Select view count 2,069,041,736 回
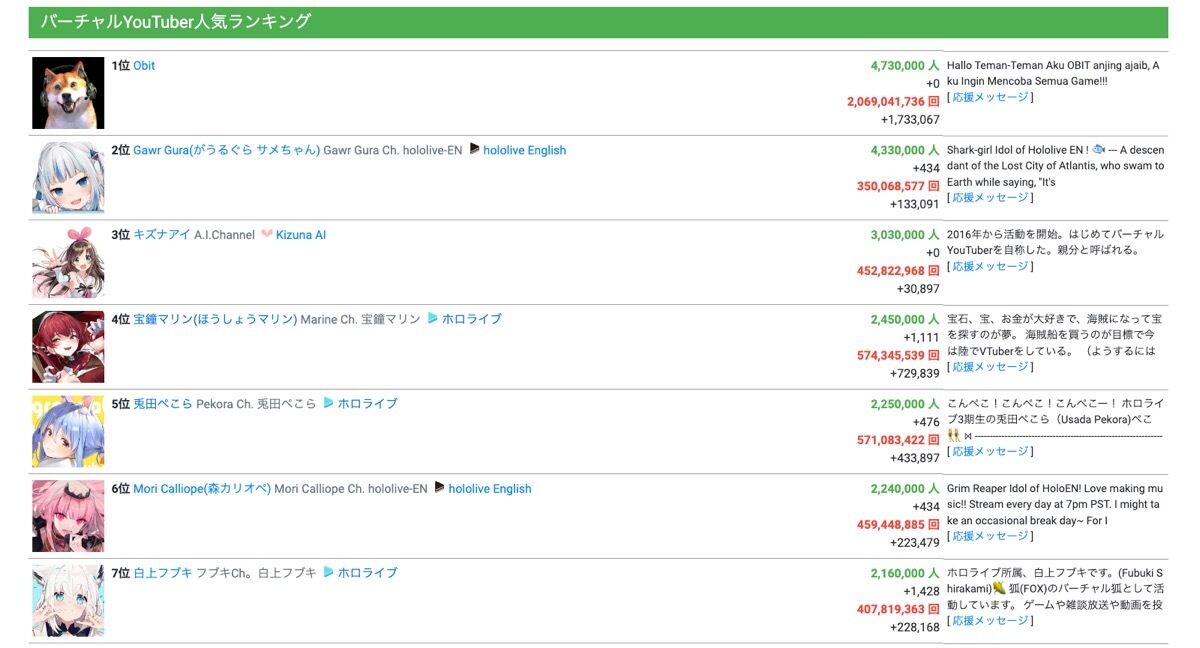Image resolution: width=1200 pixels, height=648 pixels. click(x=893, y=102)
